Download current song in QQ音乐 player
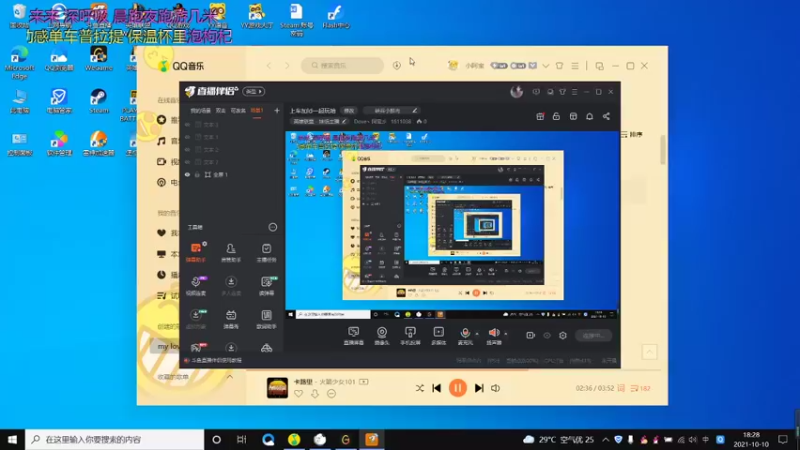The image size is (800, 450). [315, 393]
